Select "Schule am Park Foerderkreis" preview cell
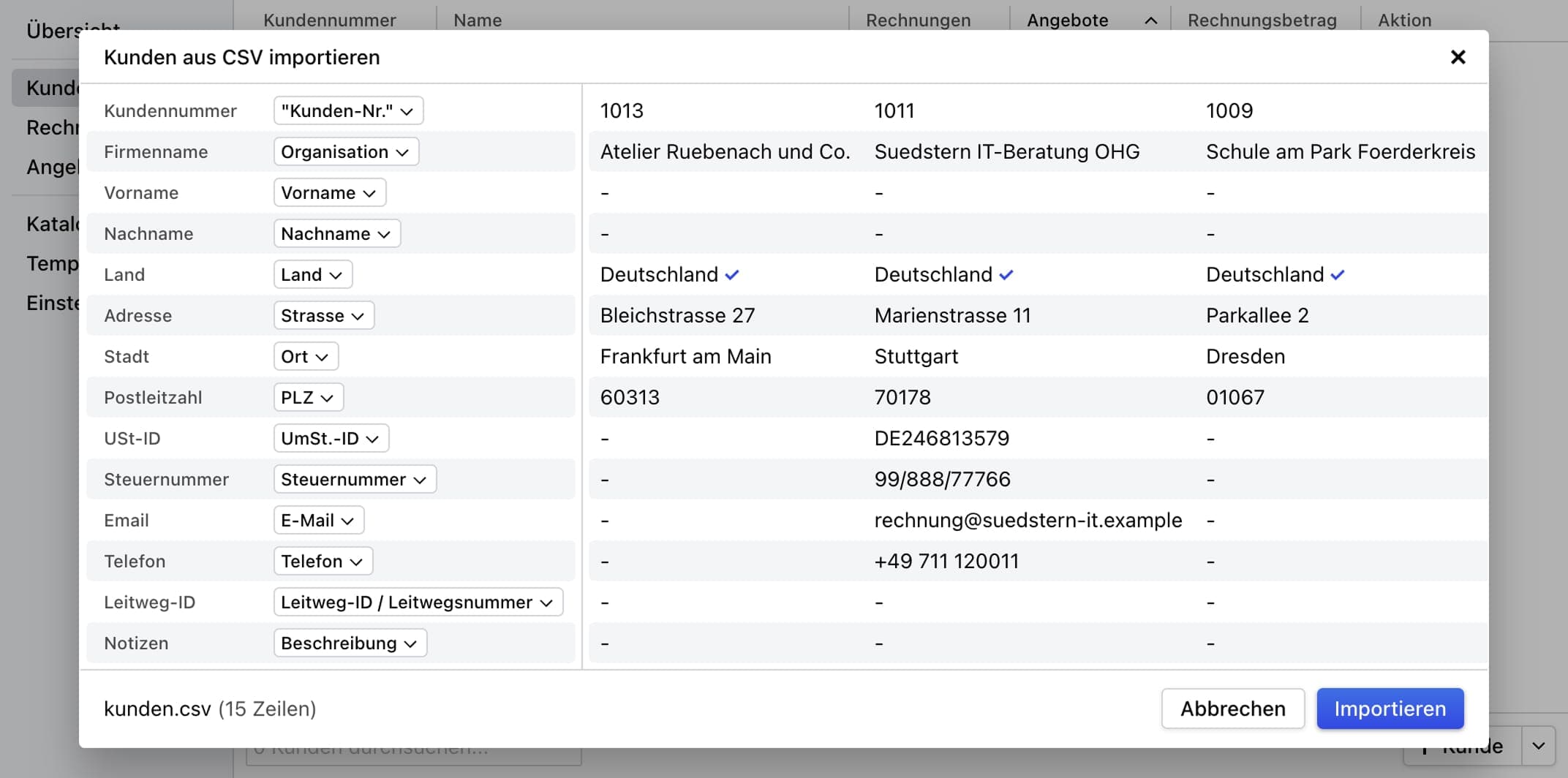The height and width of the screenshot is (778, 1568). pyautogui.click(x=1340, y=151)
